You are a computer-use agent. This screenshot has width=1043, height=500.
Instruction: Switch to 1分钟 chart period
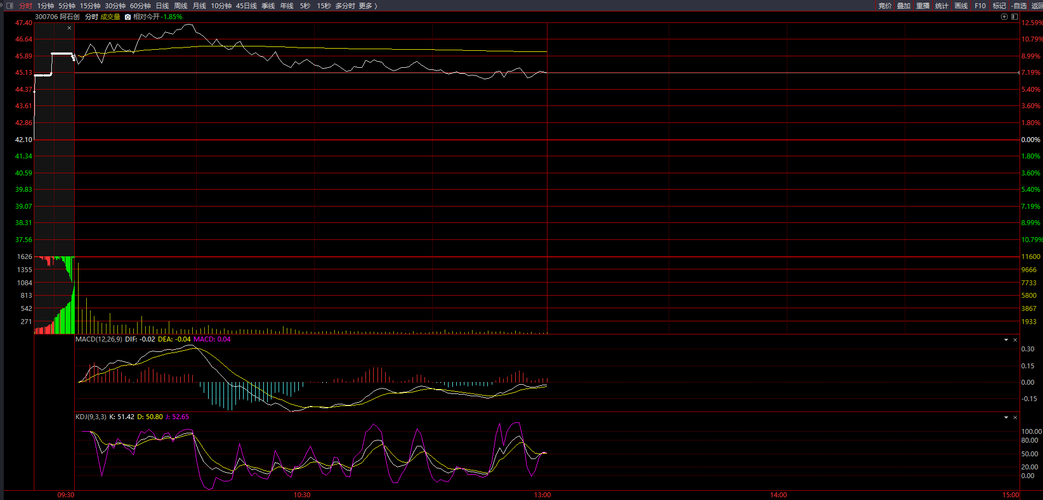coord(45,5)
